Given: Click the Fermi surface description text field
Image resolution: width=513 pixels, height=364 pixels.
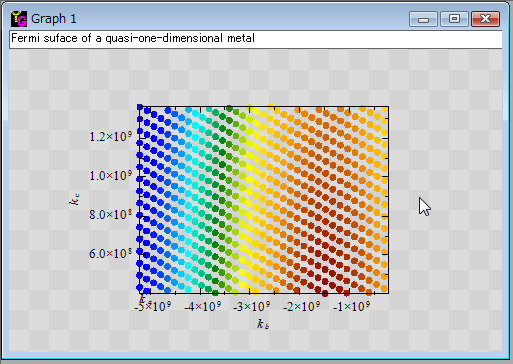Looking at the screenshot, I should click(256, 39).
